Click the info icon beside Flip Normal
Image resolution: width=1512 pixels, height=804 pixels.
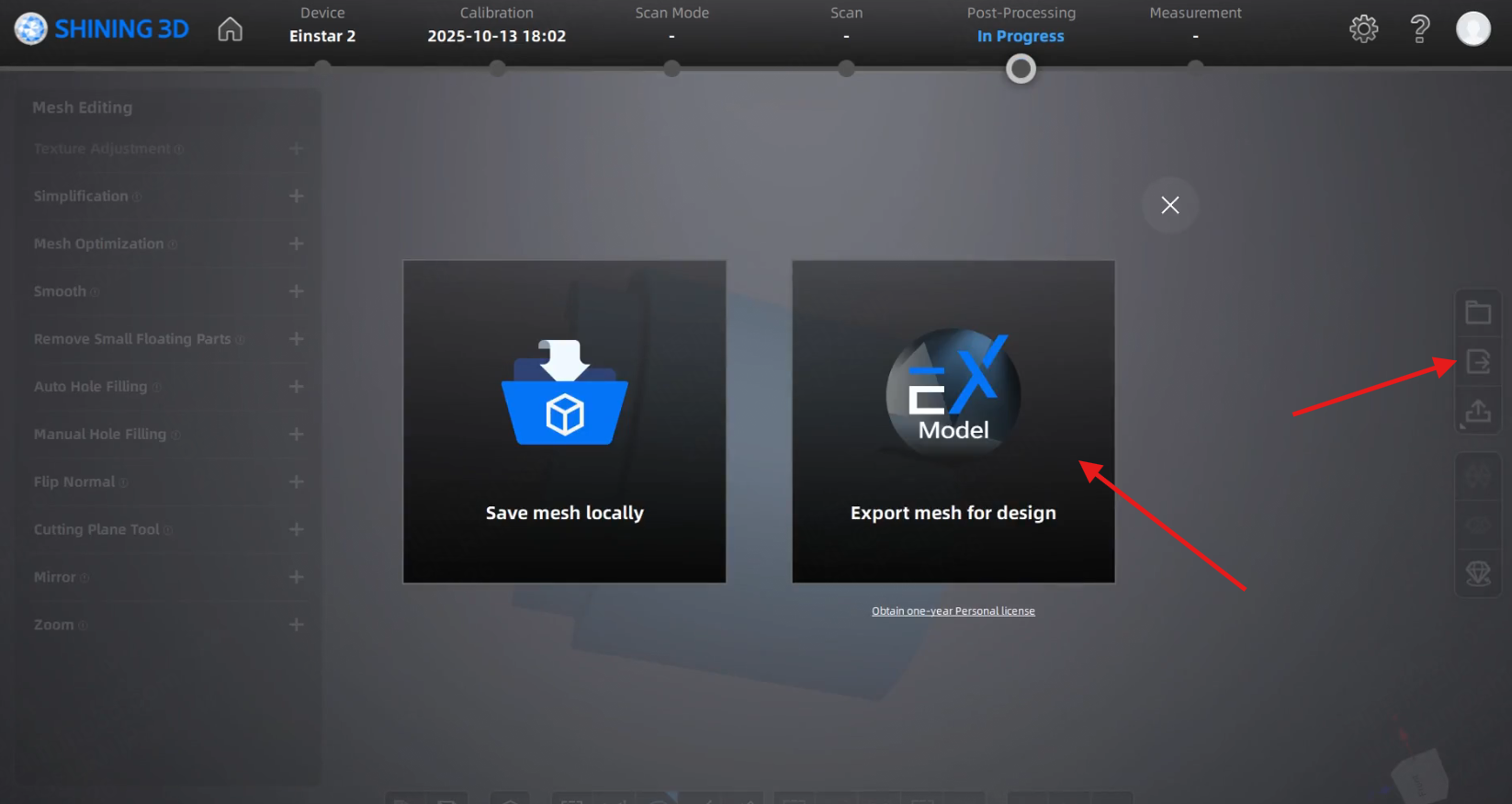(124, 483)
